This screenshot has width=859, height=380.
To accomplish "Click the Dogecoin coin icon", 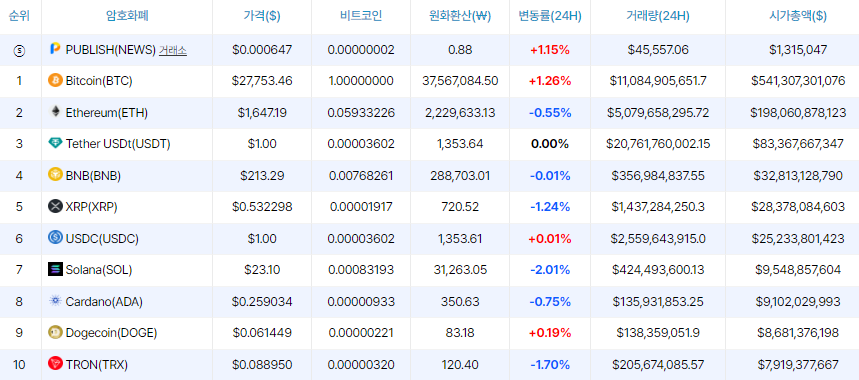I will coord(55,332).
